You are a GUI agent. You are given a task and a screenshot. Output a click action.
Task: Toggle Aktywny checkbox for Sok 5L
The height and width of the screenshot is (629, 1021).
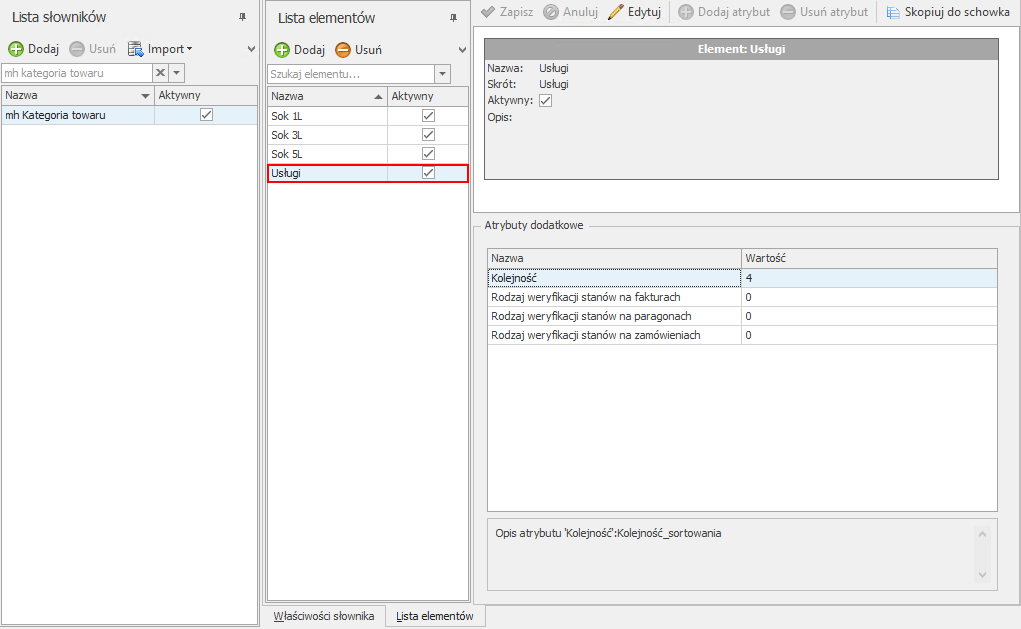point(428,154)
